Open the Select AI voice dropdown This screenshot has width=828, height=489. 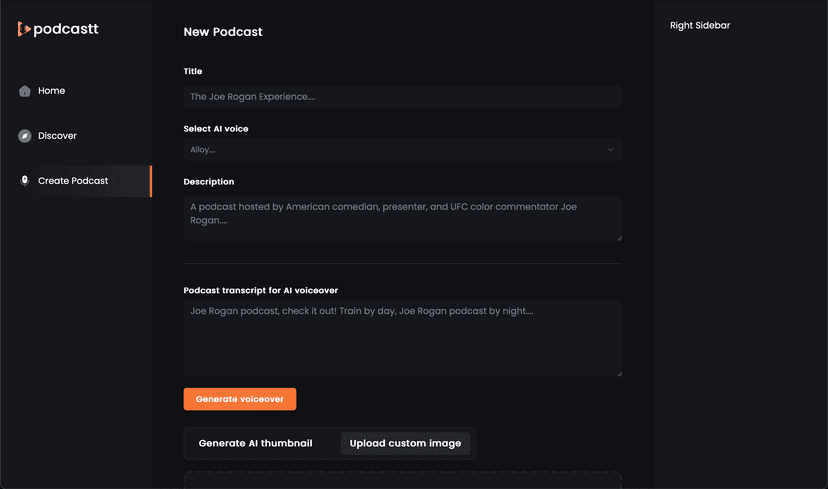click(x=400, y=150)
